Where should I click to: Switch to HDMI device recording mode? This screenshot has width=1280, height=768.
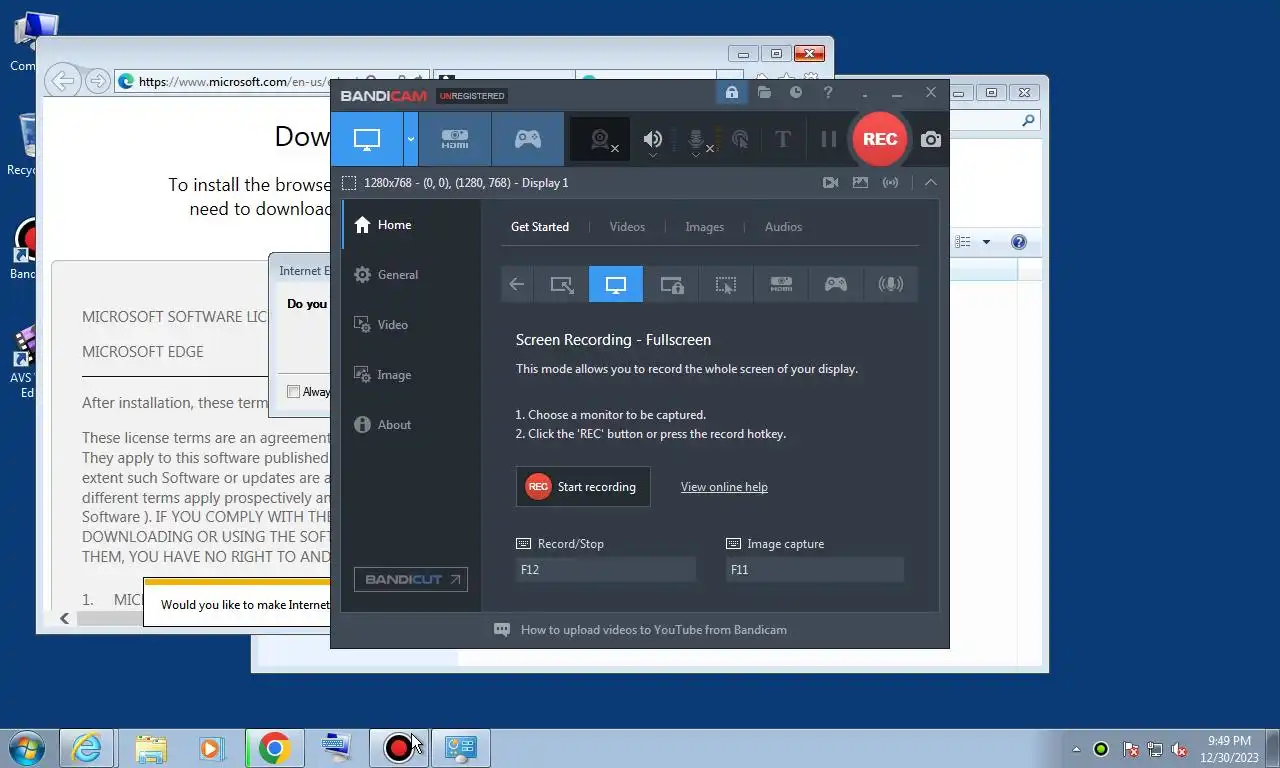[x=455, y=139]
